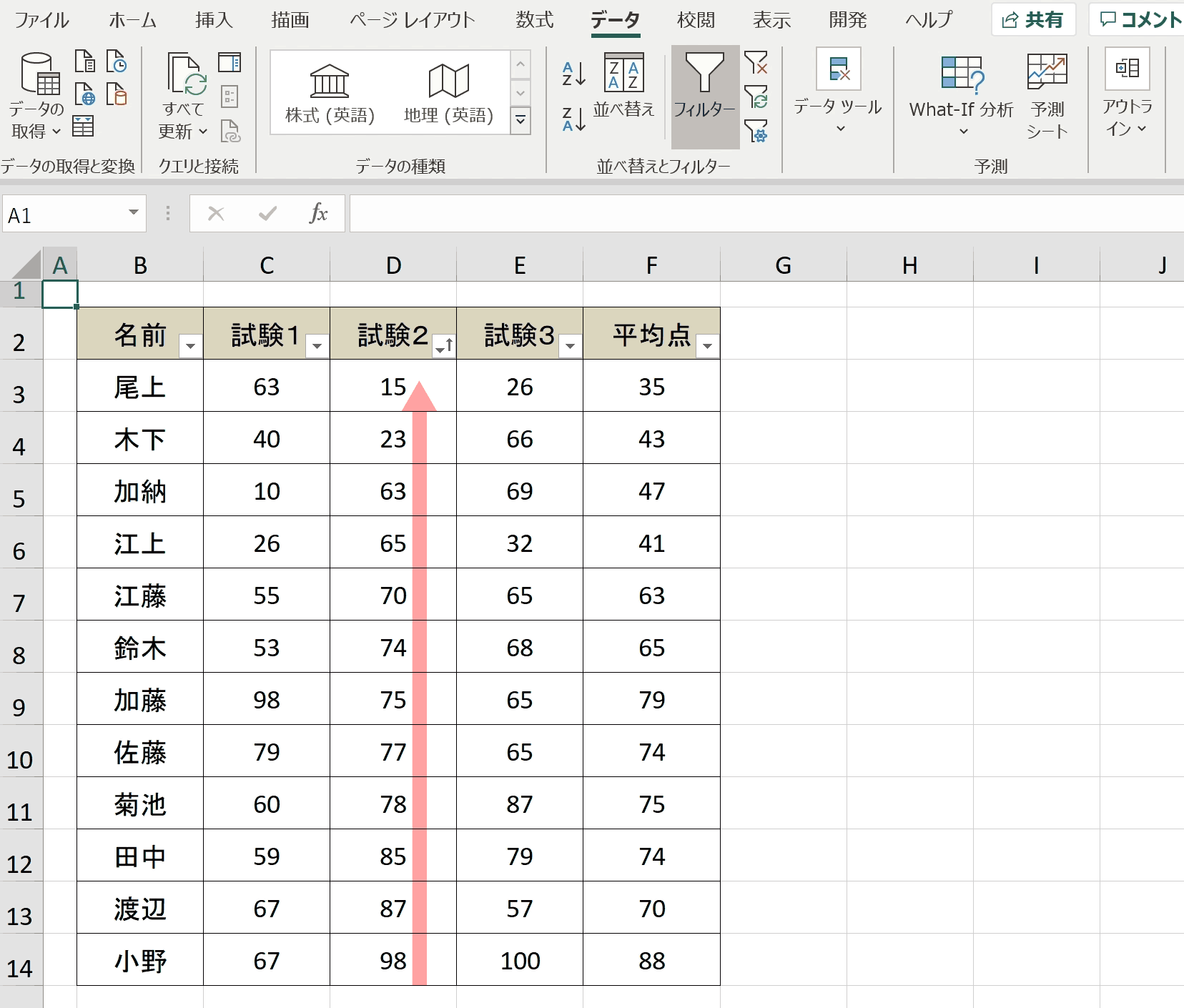Select the 試験1 cell showing 98

tap(267, 699)
